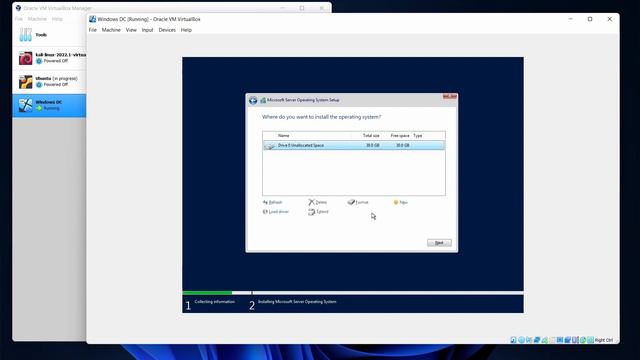Click the hard disk activity status icon
This screenshot has width=640, height=360.
[513, 340]
